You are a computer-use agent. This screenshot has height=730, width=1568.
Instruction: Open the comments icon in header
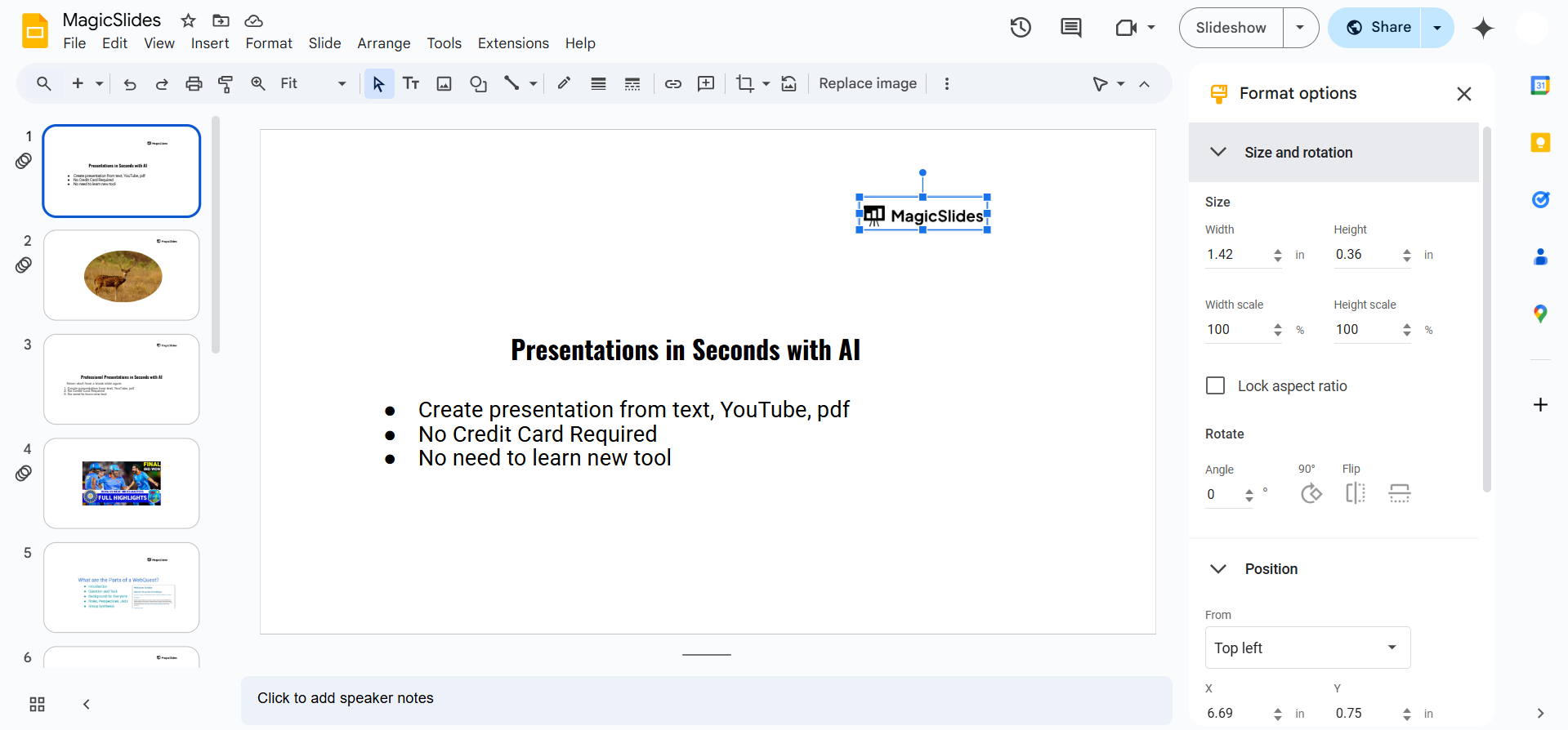pos(1070,28)
